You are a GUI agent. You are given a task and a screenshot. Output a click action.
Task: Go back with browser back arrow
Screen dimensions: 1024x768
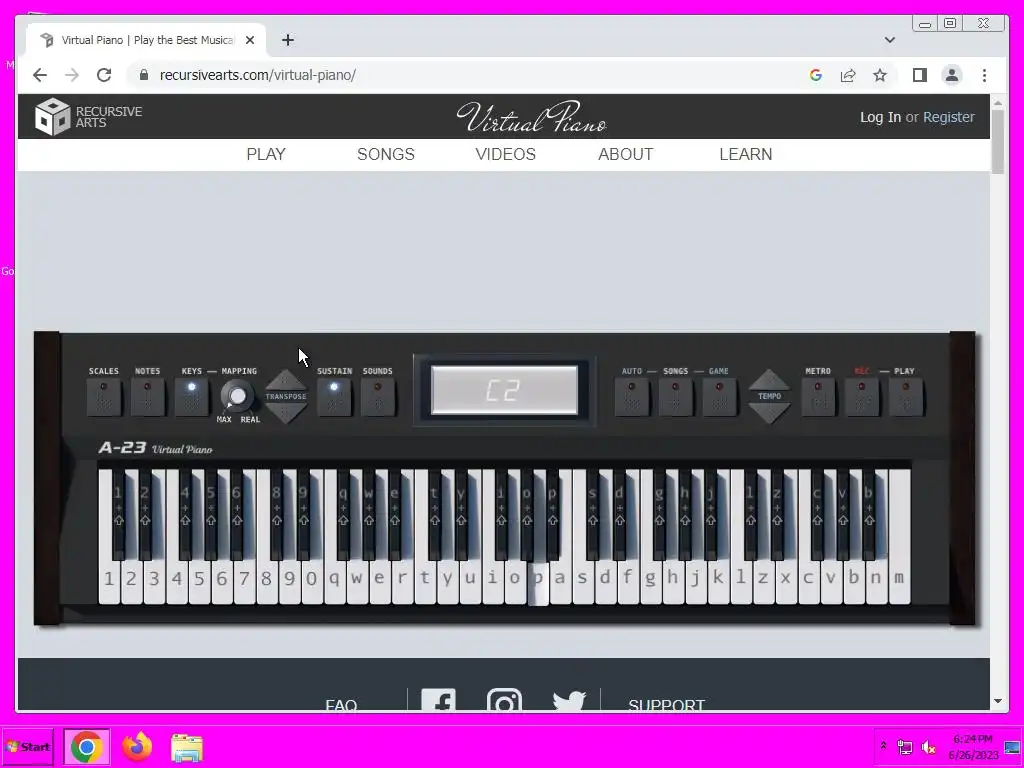point(40,75)
